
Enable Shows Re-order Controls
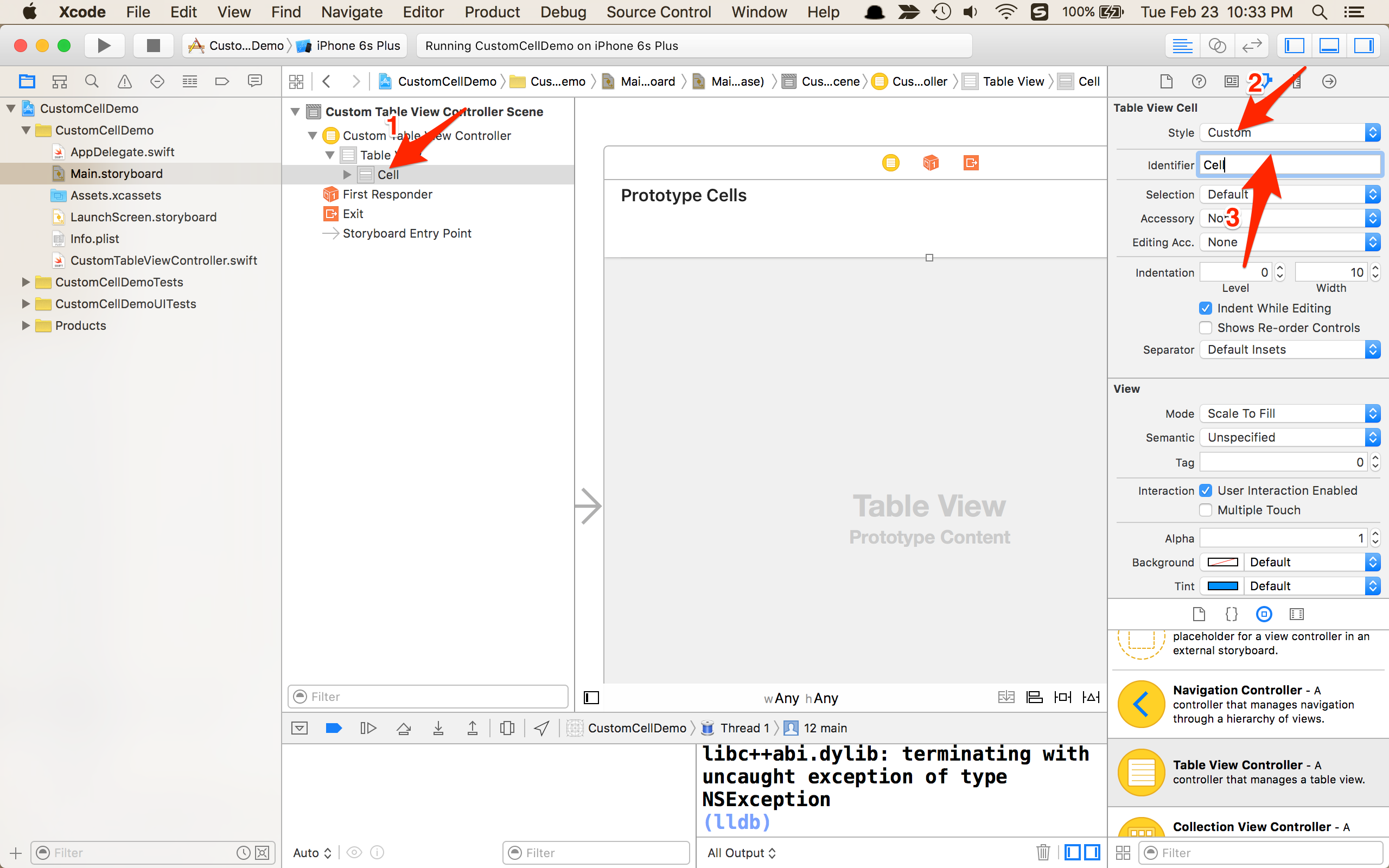[x=1205, y=328]
